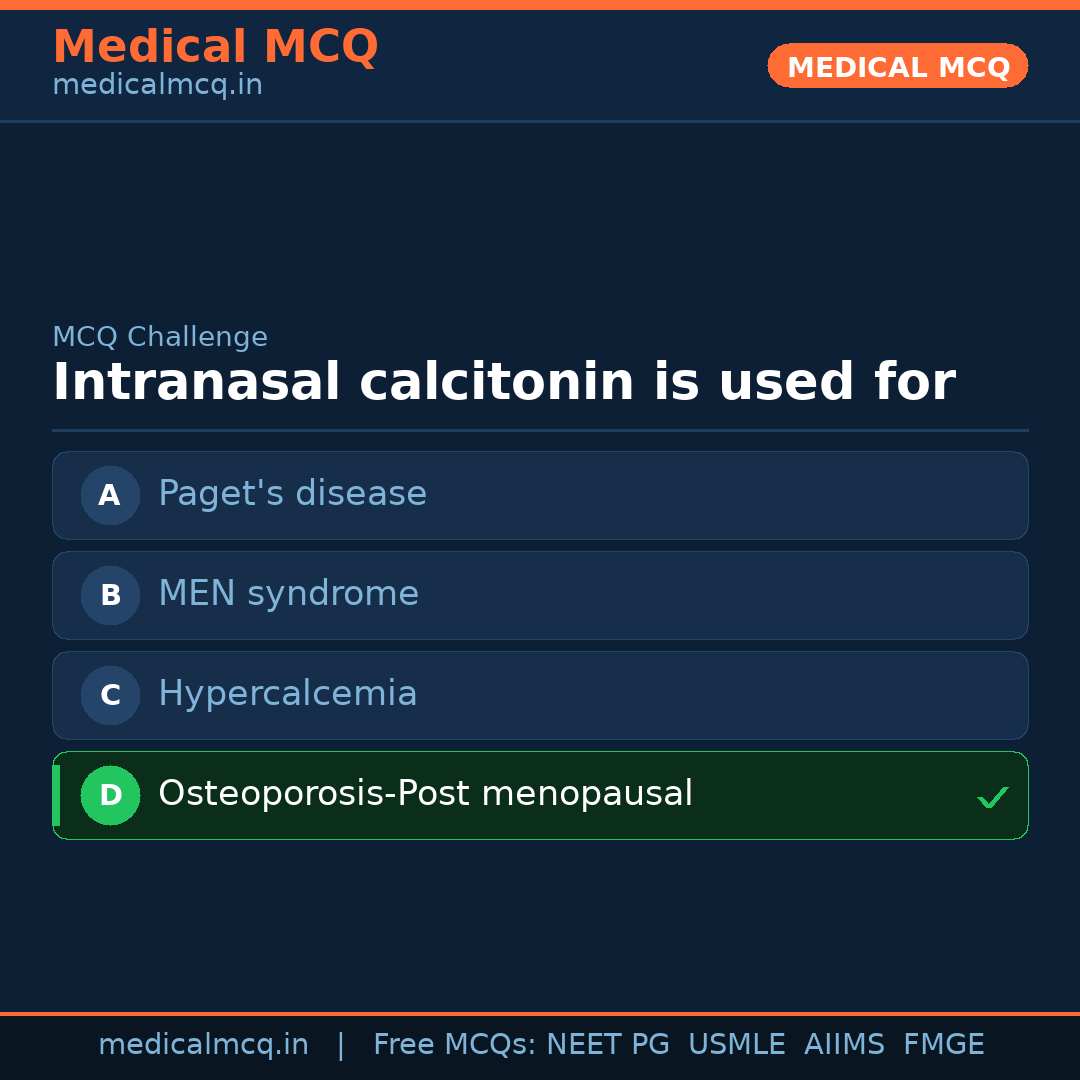Image resolution: width=1080 pixels, height=1080 pixels.
Task: Click the green letter D circle icon
Action: [110, 795]
